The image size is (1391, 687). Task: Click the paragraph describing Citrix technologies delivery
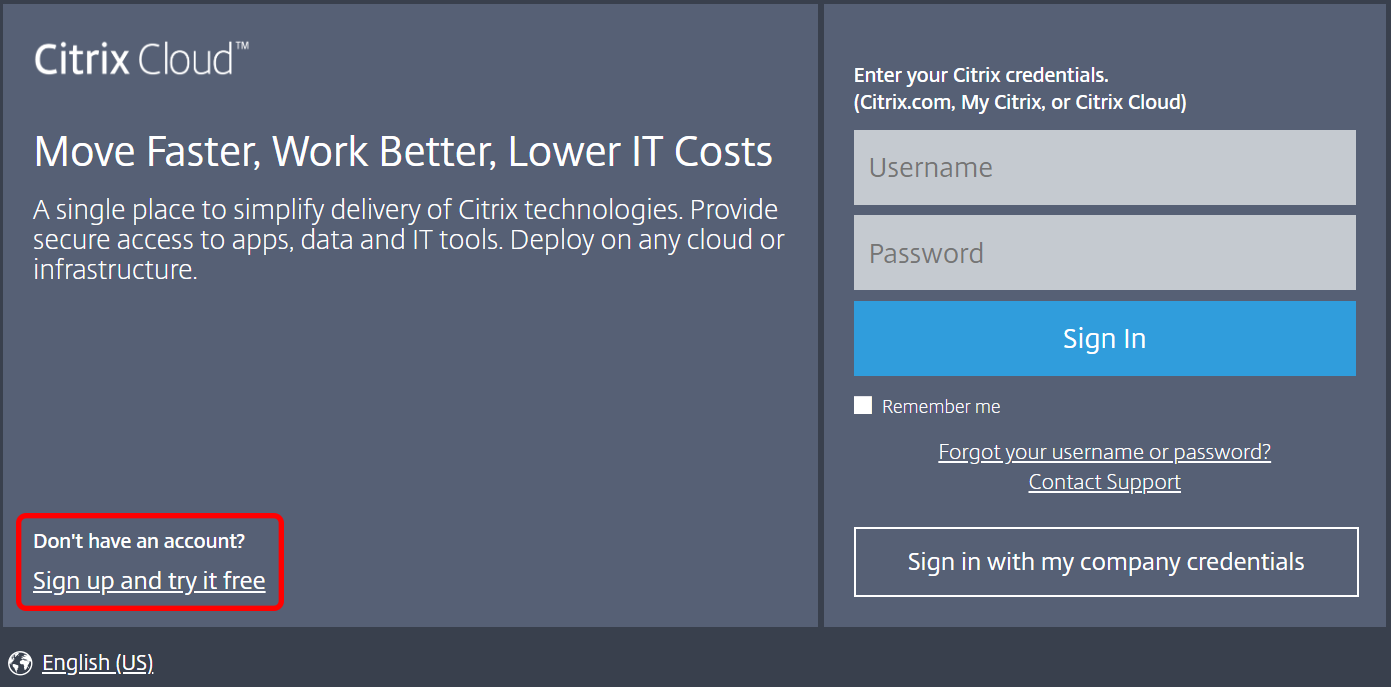click(408, 240)
